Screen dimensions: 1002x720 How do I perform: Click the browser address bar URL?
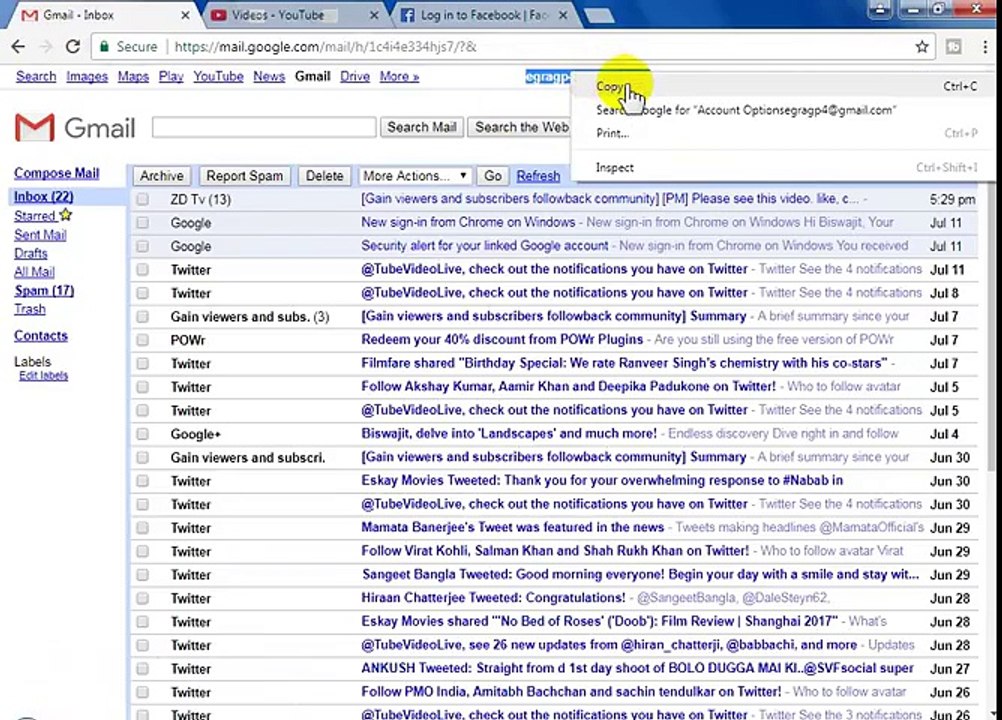[x=325, y=47]
